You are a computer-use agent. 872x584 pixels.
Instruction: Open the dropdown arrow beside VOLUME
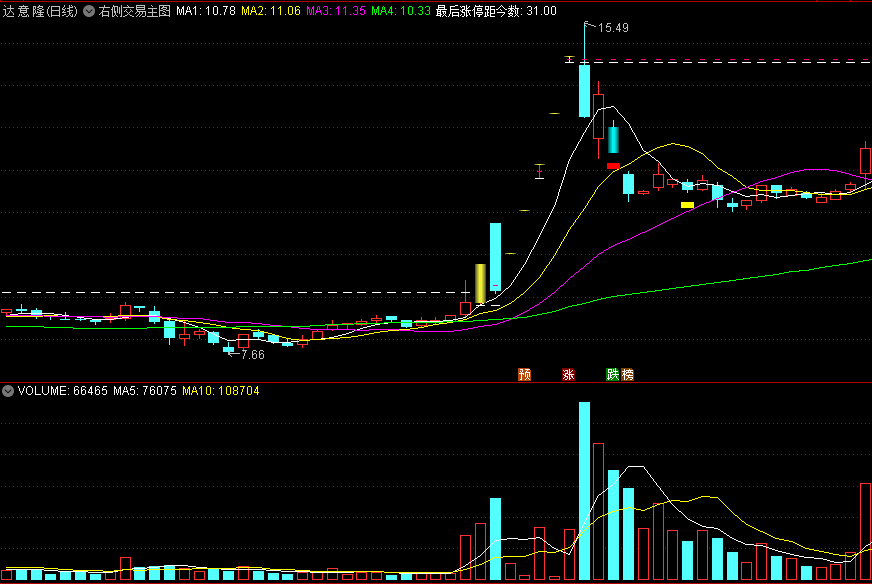point(8,391)
